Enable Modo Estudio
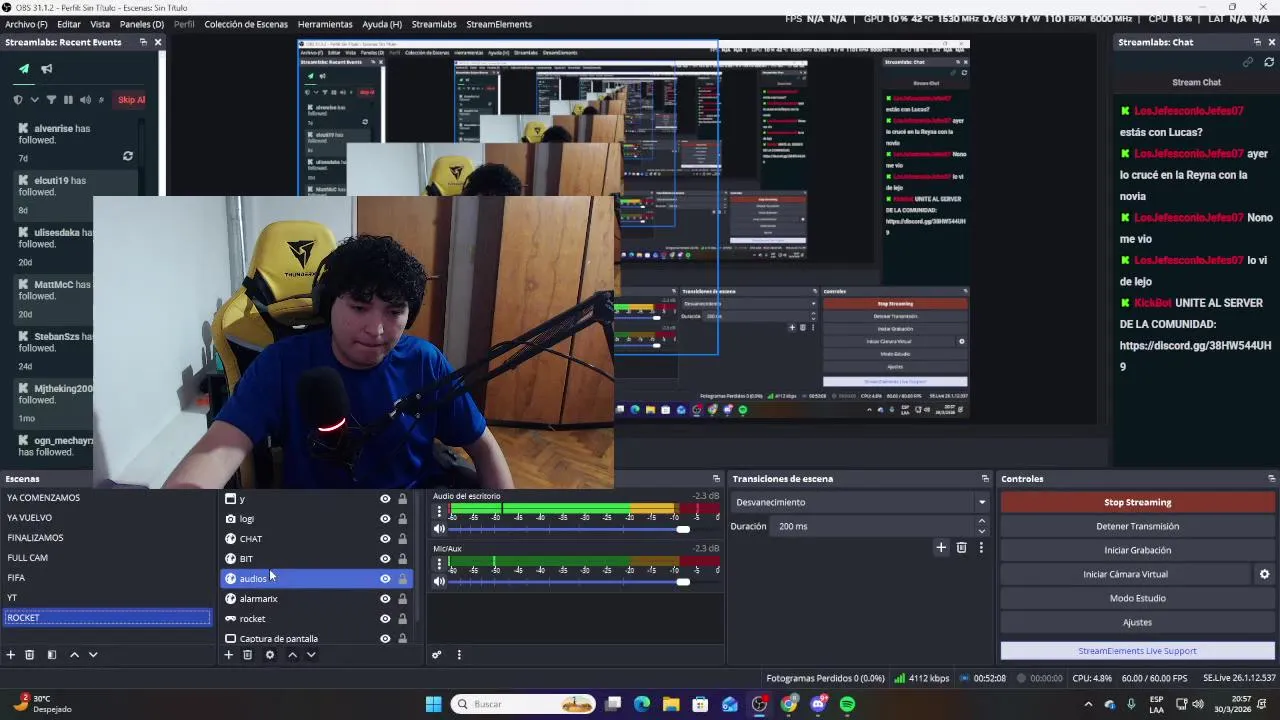1280x720 pixels. click(x=1137, y=598)
